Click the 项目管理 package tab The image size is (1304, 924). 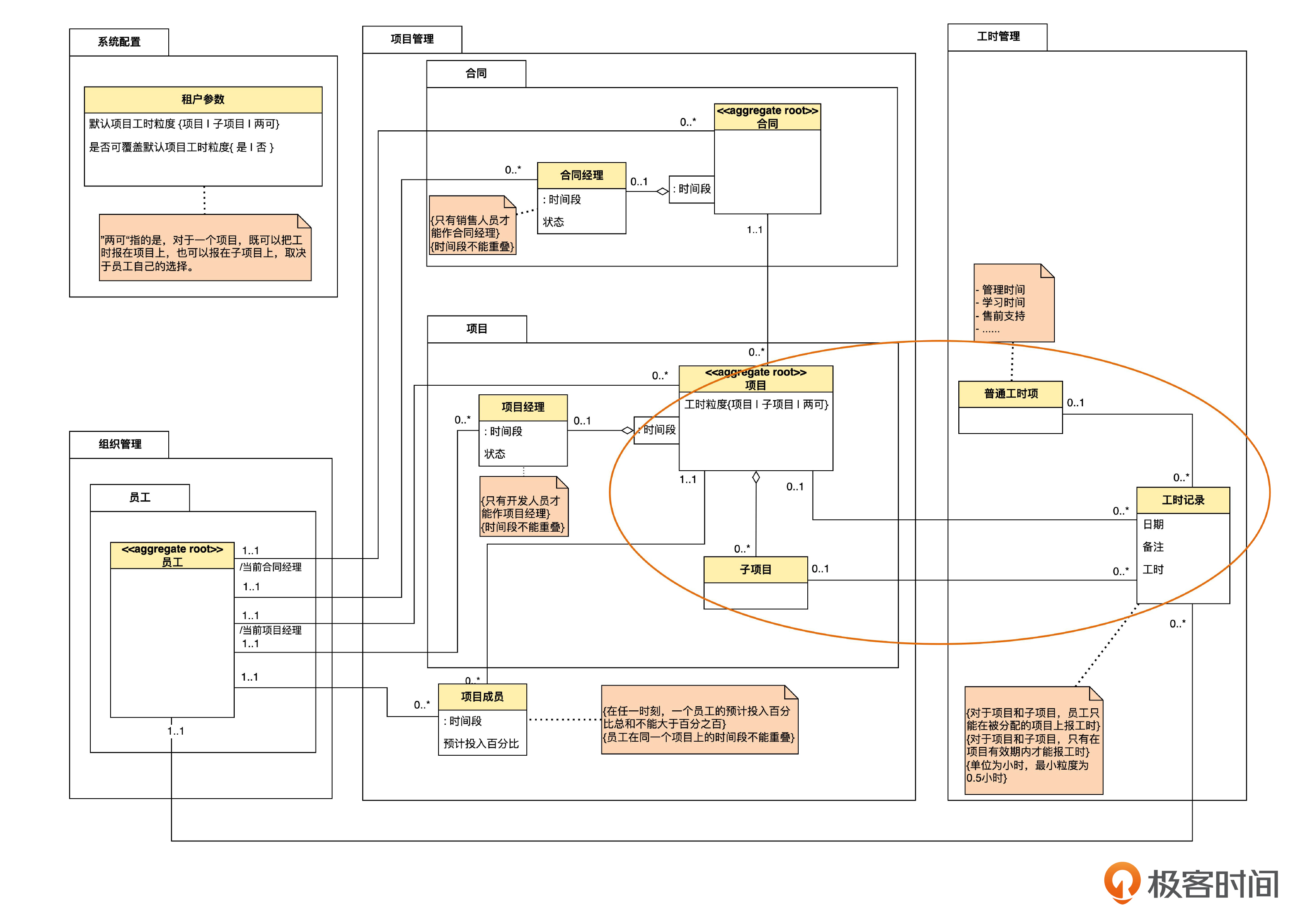[x=412, y=39]
